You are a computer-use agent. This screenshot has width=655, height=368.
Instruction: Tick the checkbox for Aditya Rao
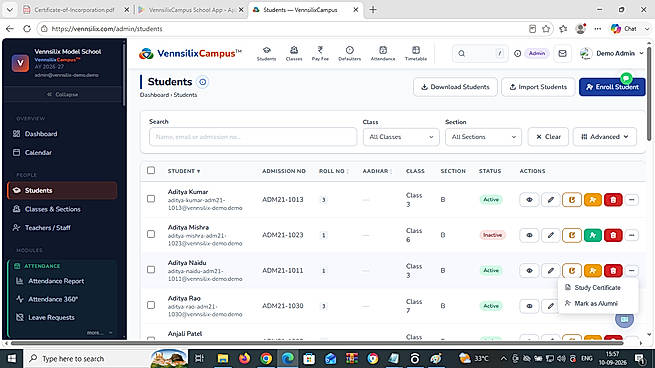[x=151, y=305]
